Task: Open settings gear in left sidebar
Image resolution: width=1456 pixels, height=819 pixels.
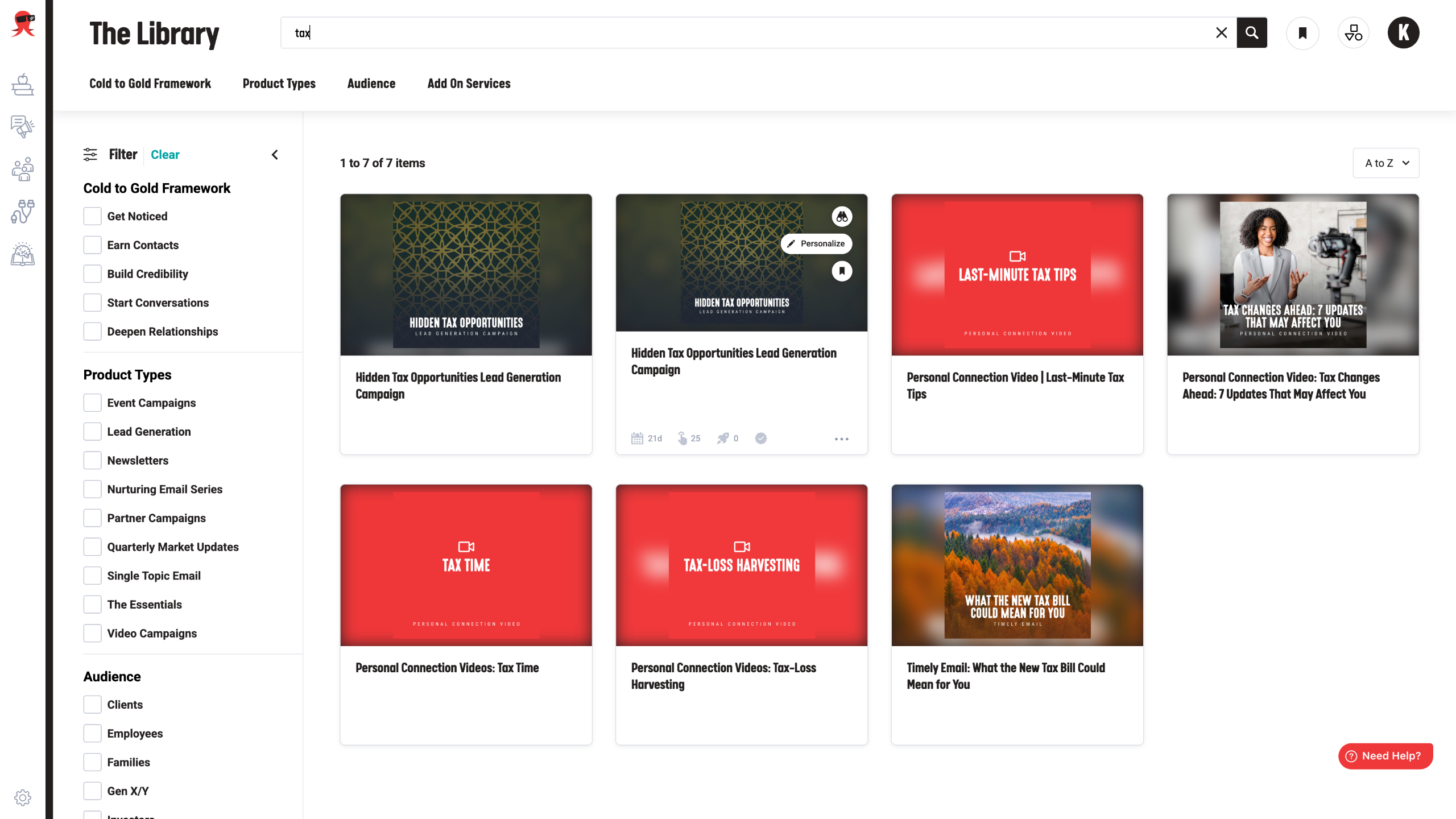Action: click(23, 797)
